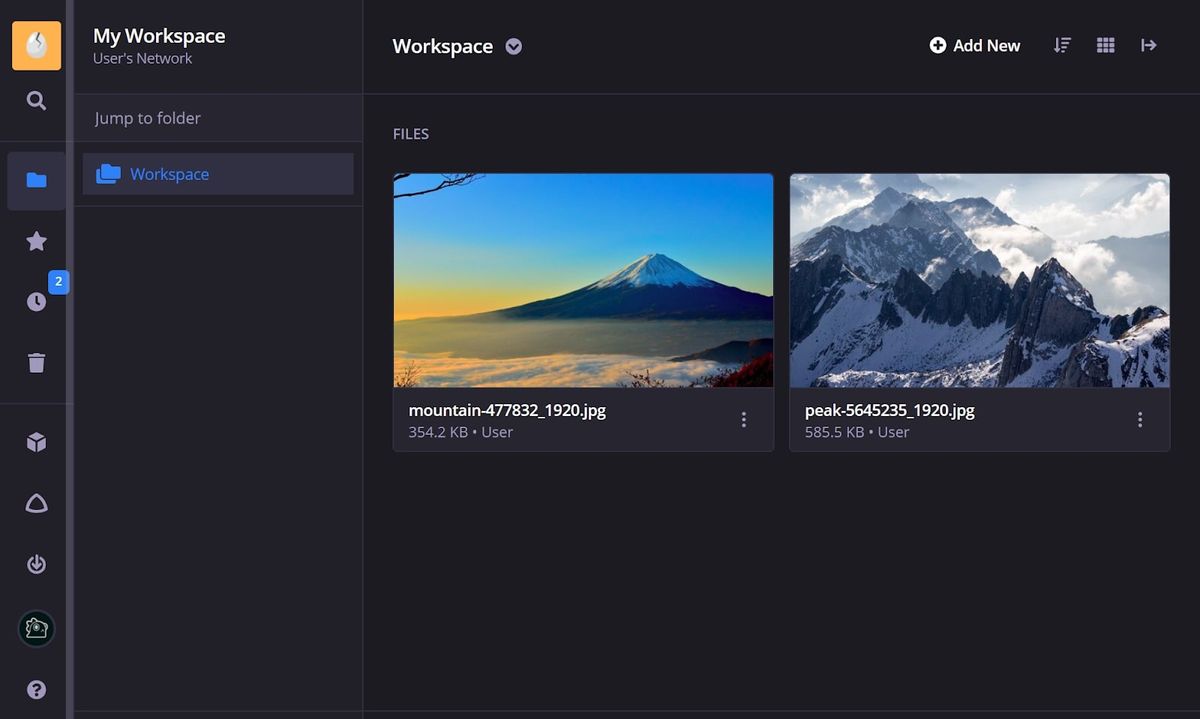The height and width of the screenshot is (719, 1200).
Task: View recent activity with 2 notifications
Action: click(x=36, y=301)
